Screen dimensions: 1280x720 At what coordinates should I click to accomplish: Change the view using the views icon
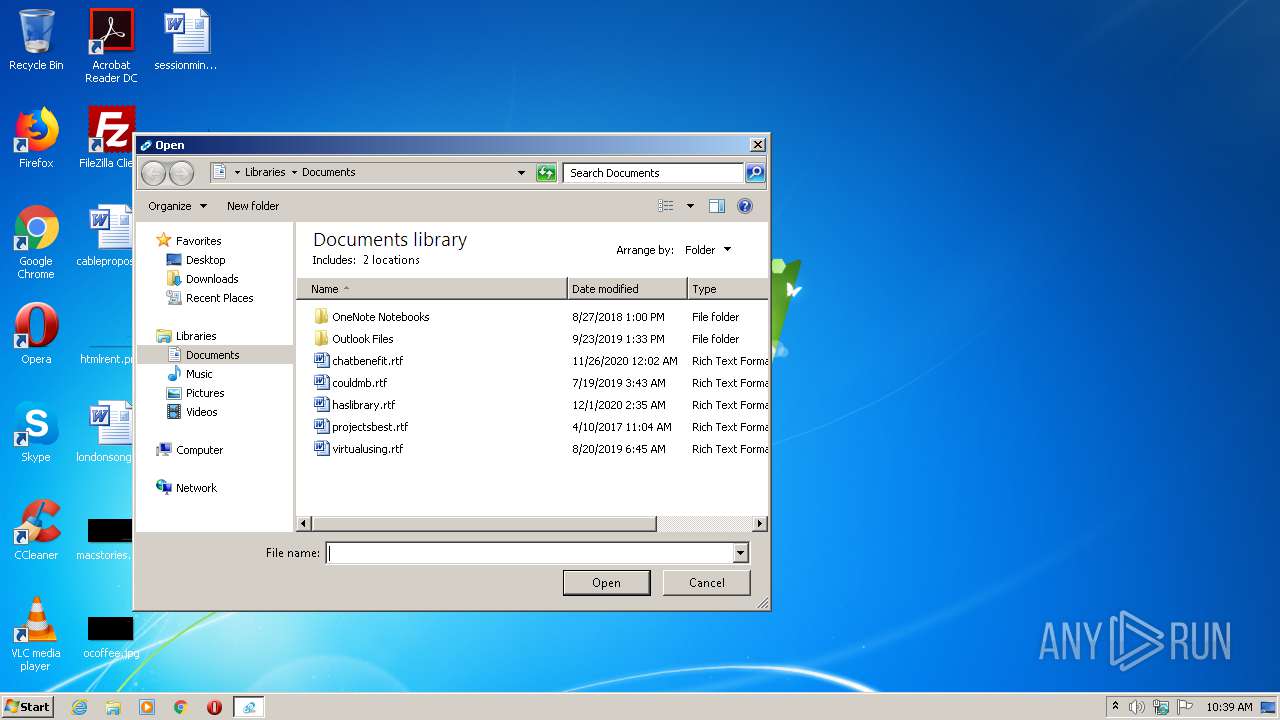point(666,206)
